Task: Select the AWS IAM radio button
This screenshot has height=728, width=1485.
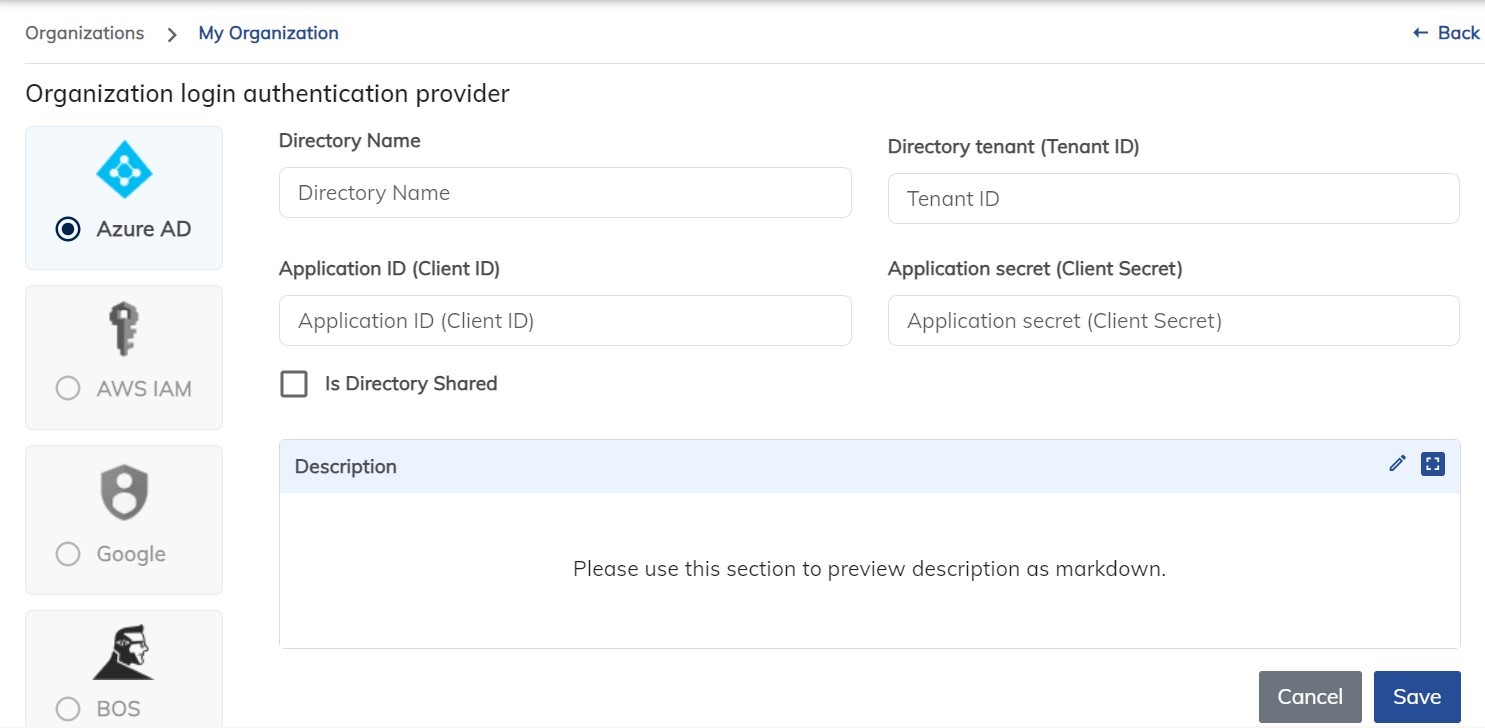Action: tap(68, 388)
